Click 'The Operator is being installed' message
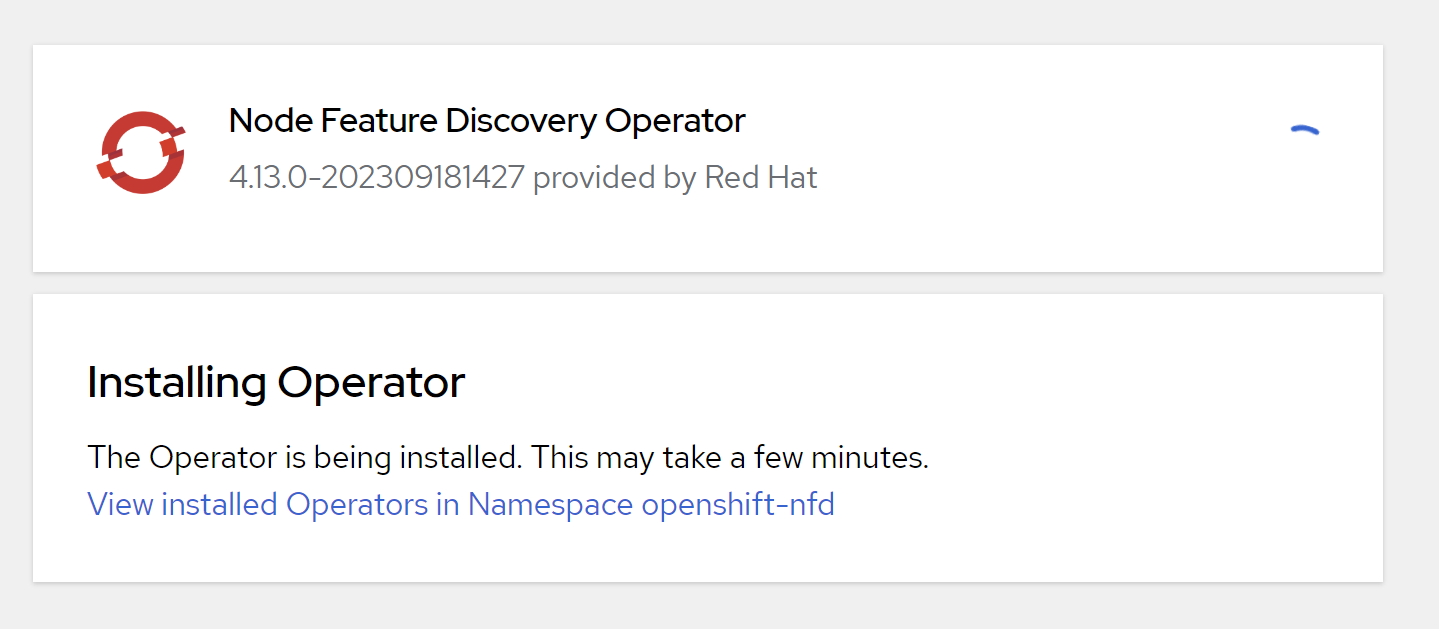Viewport: 1439px width, 629px height. tap(304, 458)
